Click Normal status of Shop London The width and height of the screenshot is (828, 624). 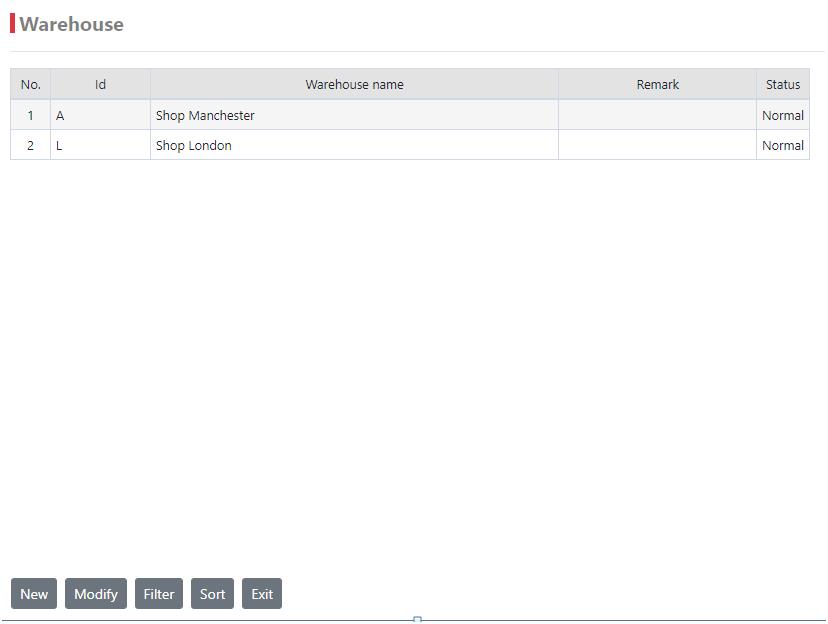coord(783,145)
